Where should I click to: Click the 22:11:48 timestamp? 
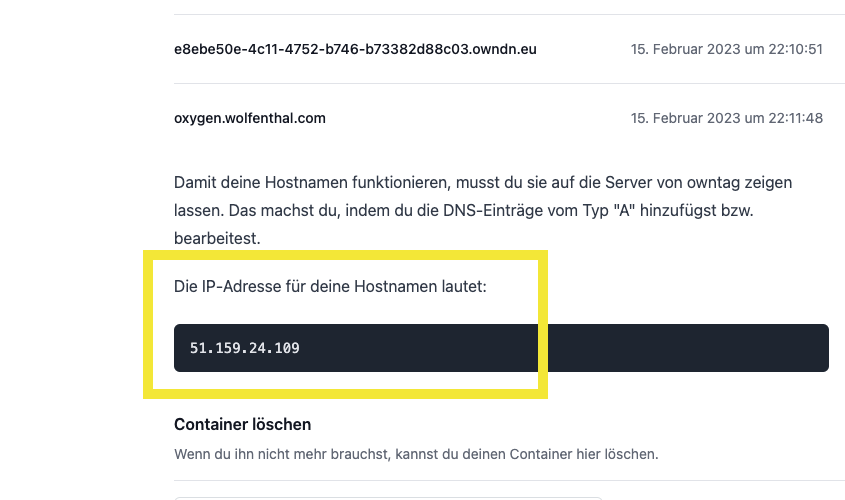(790, 118)
